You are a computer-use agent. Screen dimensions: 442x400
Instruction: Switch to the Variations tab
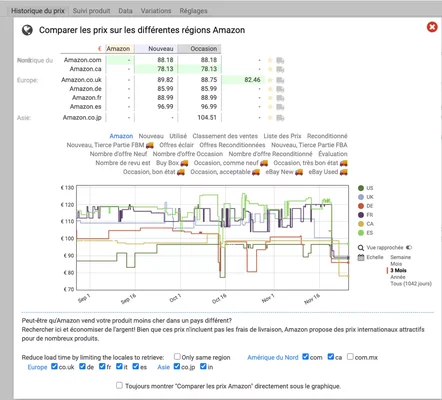[156, 11]
